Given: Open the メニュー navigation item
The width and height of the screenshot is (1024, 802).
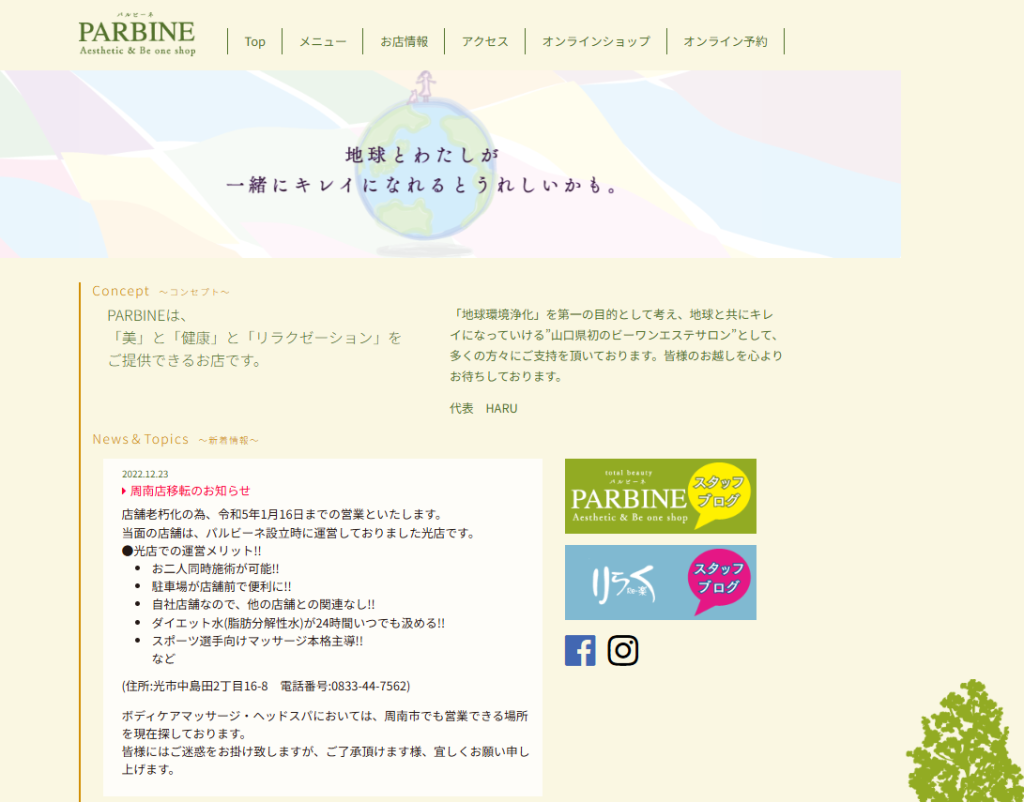Looking at the screenshot, I should point(323,41).
